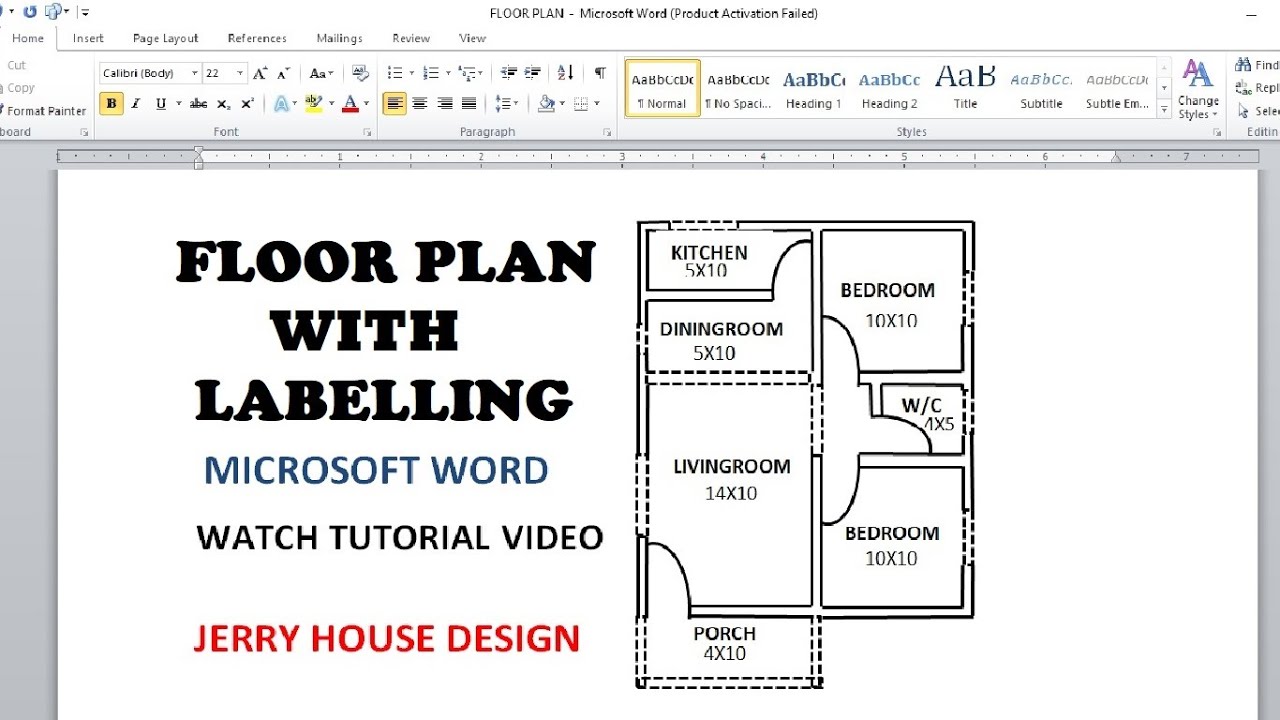
Task: Click the Grow Font icon
Action: click(x=260, y=73)
